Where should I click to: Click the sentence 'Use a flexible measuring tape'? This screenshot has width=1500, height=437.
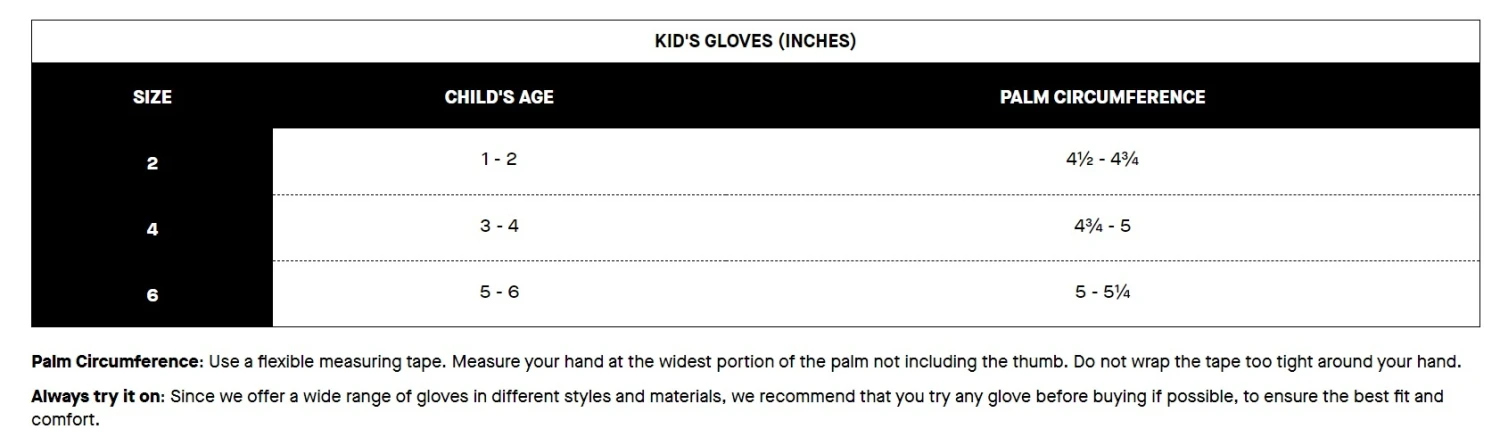point(320,361)
